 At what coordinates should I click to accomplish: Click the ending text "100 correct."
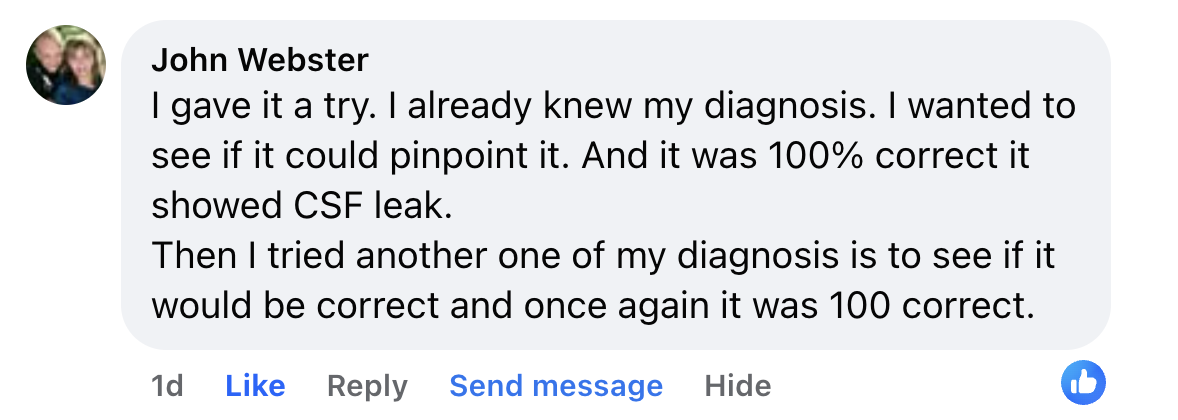931,305
